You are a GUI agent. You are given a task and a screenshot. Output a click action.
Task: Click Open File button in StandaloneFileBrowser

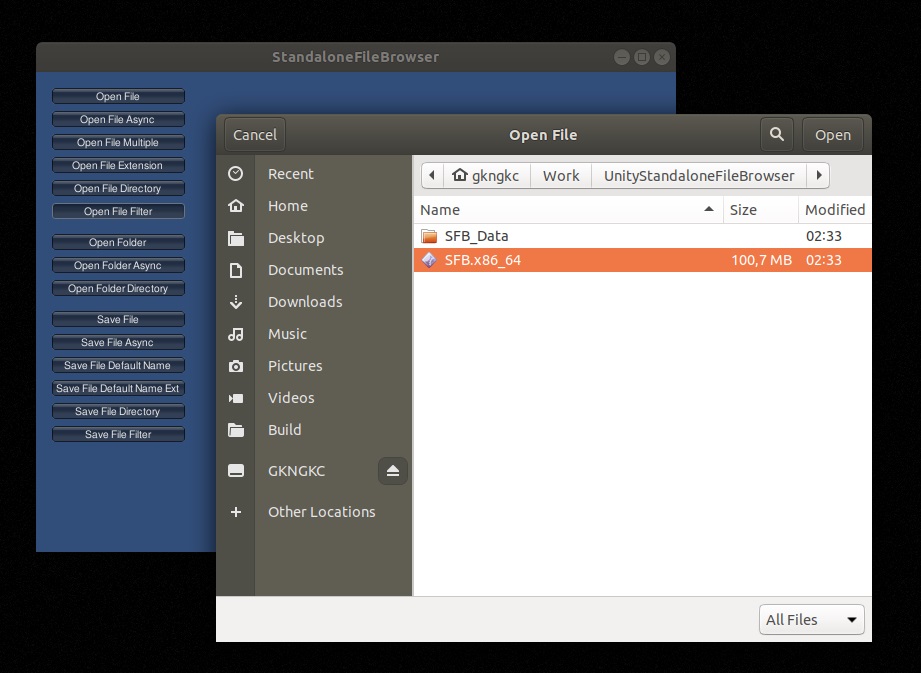click(118, 96)
